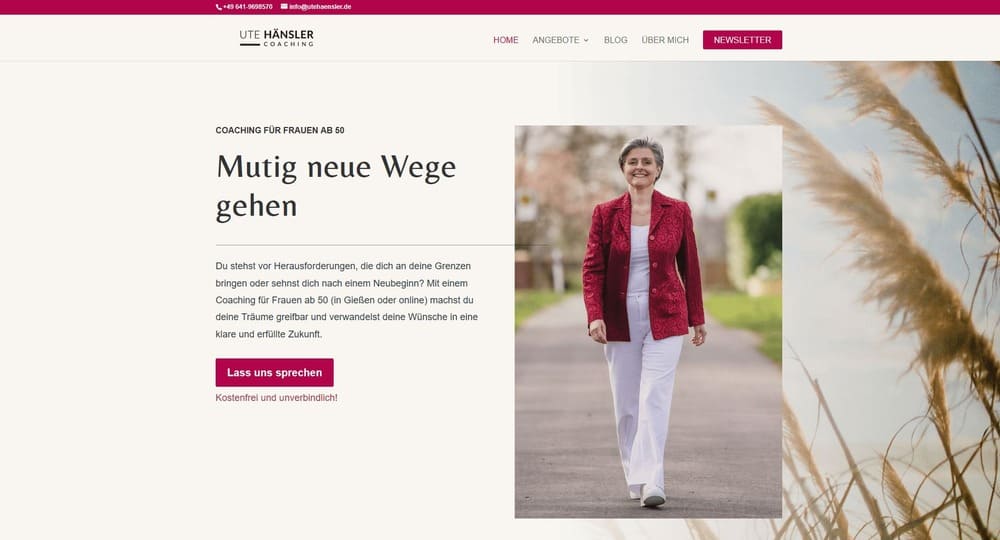This screenshot has height=540, width=1000.
Task: Click the horizontal divider line below the heading
Action: click(365, 245)
